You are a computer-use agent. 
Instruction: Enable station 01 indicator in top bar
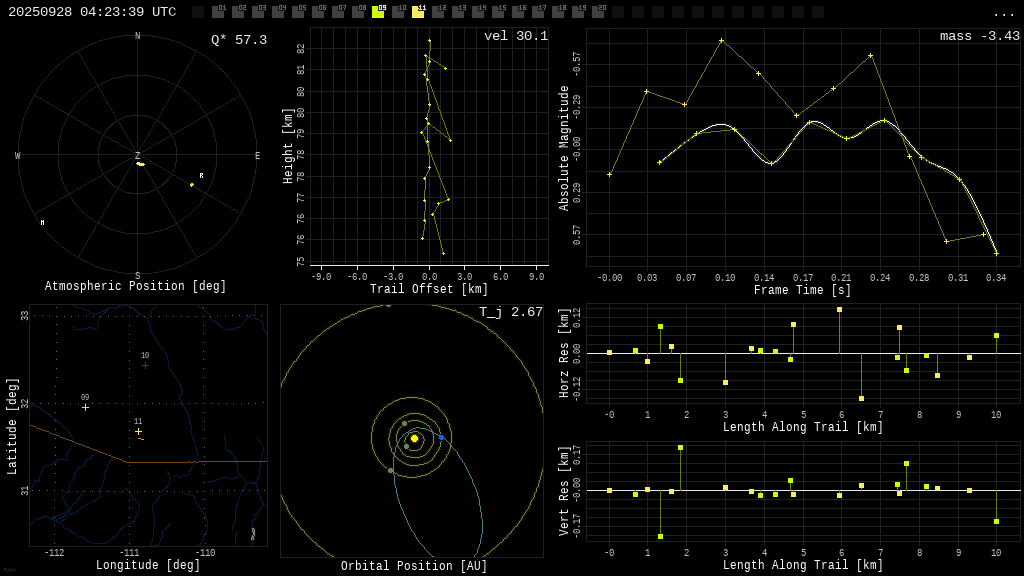coord(218,12)
